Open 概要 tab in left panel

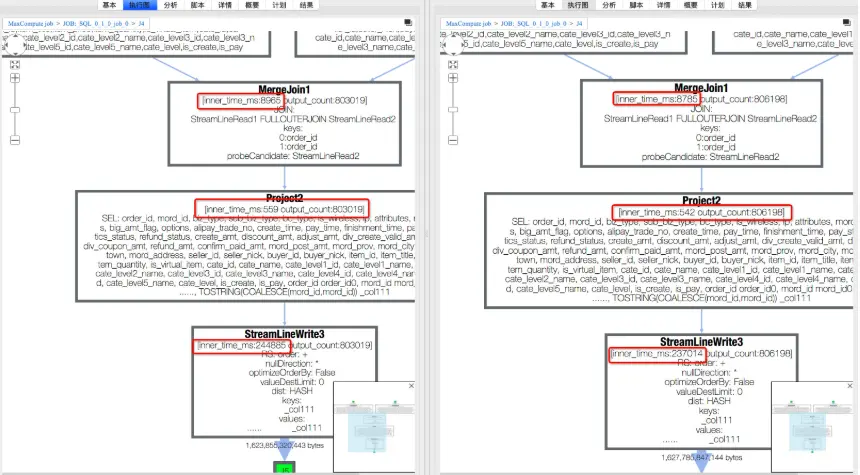tap(252, 5)
